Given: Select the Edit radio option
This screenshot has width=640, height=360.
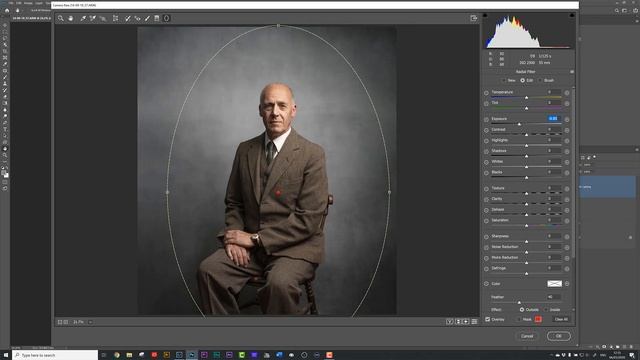Looking at the screenshot, I should click(522, 80).
